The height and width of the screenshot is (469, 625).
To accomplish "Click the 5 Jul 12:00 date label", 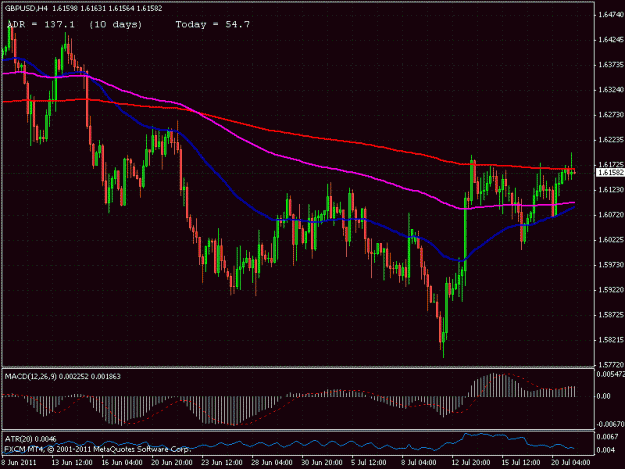I will pyautogui.click(x=369, y=463).
